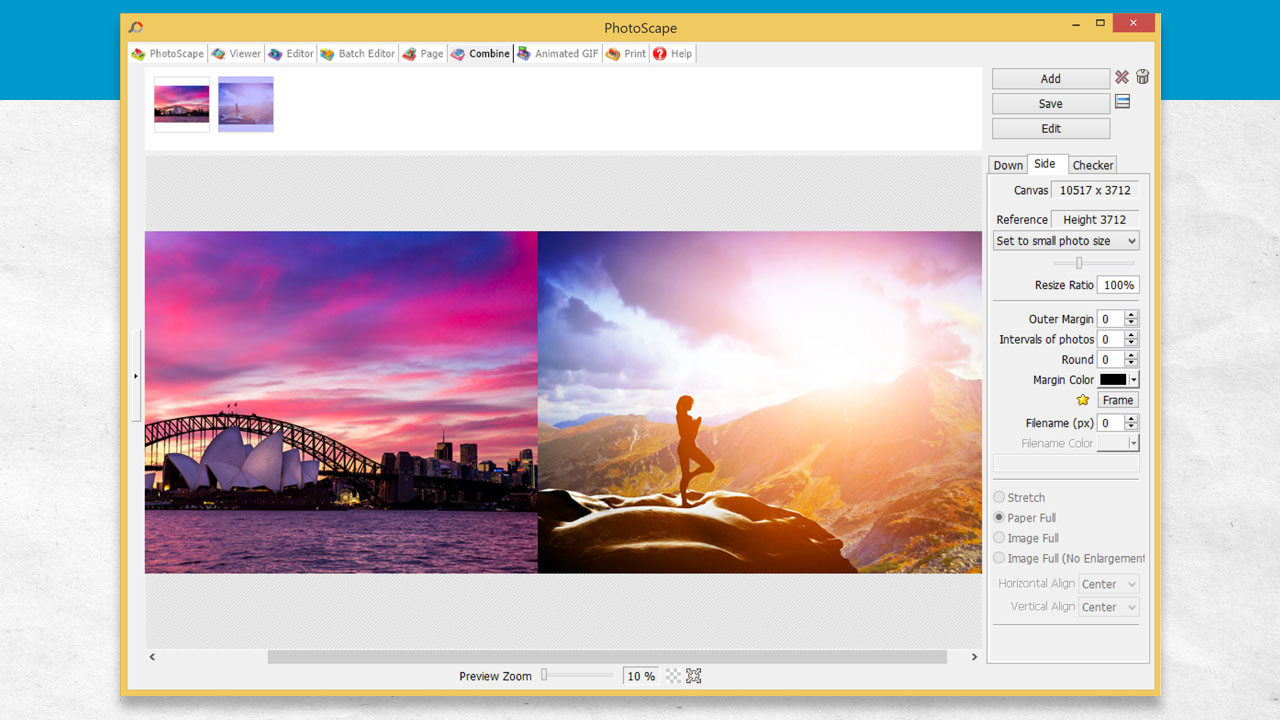This screenshot has height=720, width=1280.
Task: Click the Sydney Opera House photo in preview
Action: pyautogui.click(x=341, y=402)
